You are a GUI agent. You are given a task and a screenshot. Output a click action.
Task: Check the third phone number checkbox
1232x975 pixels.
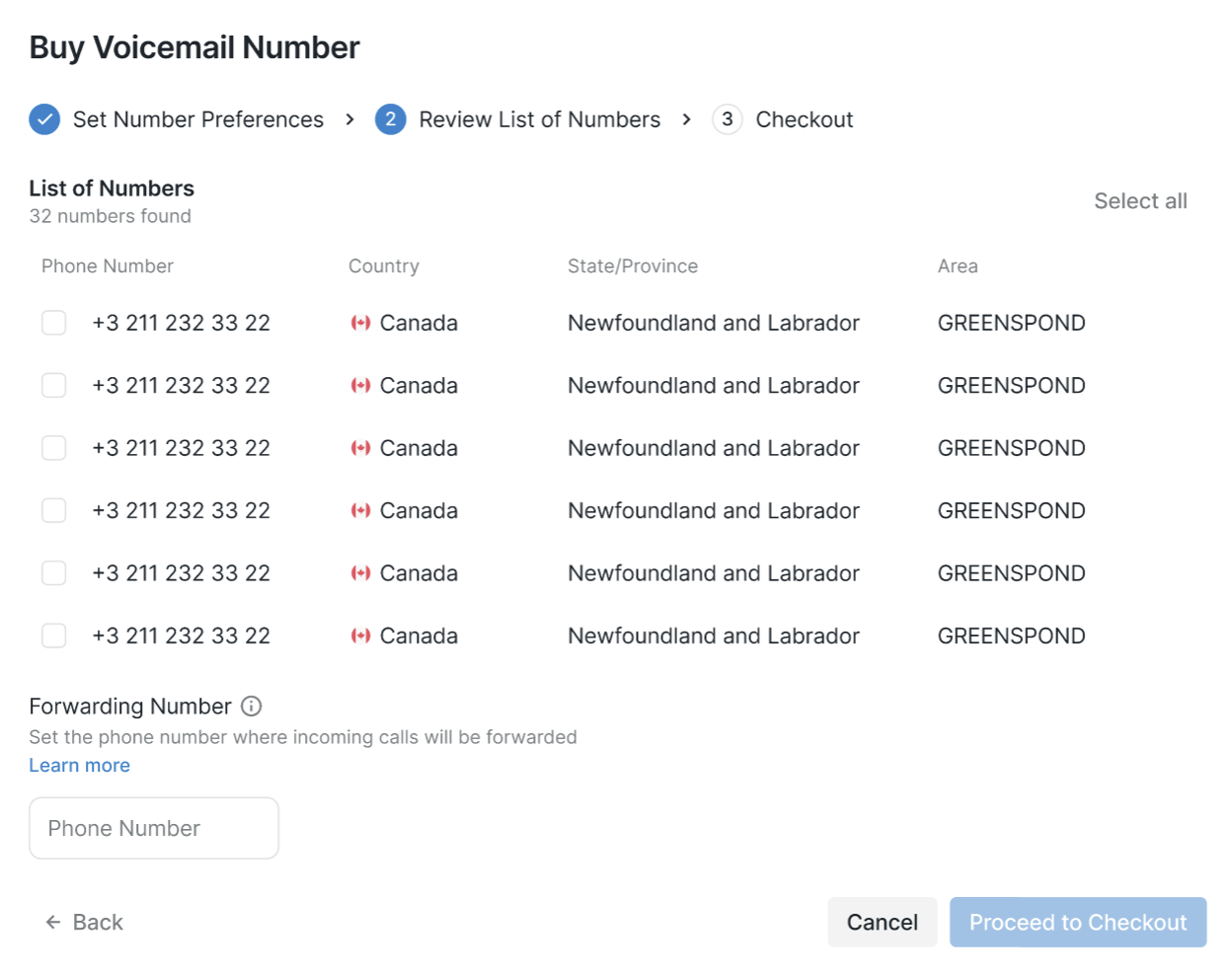54,448
